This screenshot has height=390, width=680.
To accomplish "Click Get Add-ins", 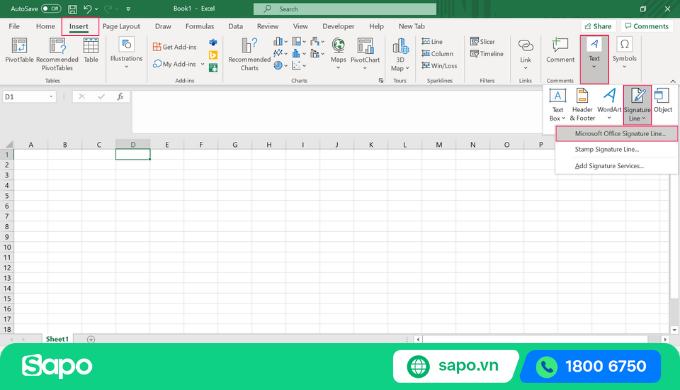I will click(175, 47).
